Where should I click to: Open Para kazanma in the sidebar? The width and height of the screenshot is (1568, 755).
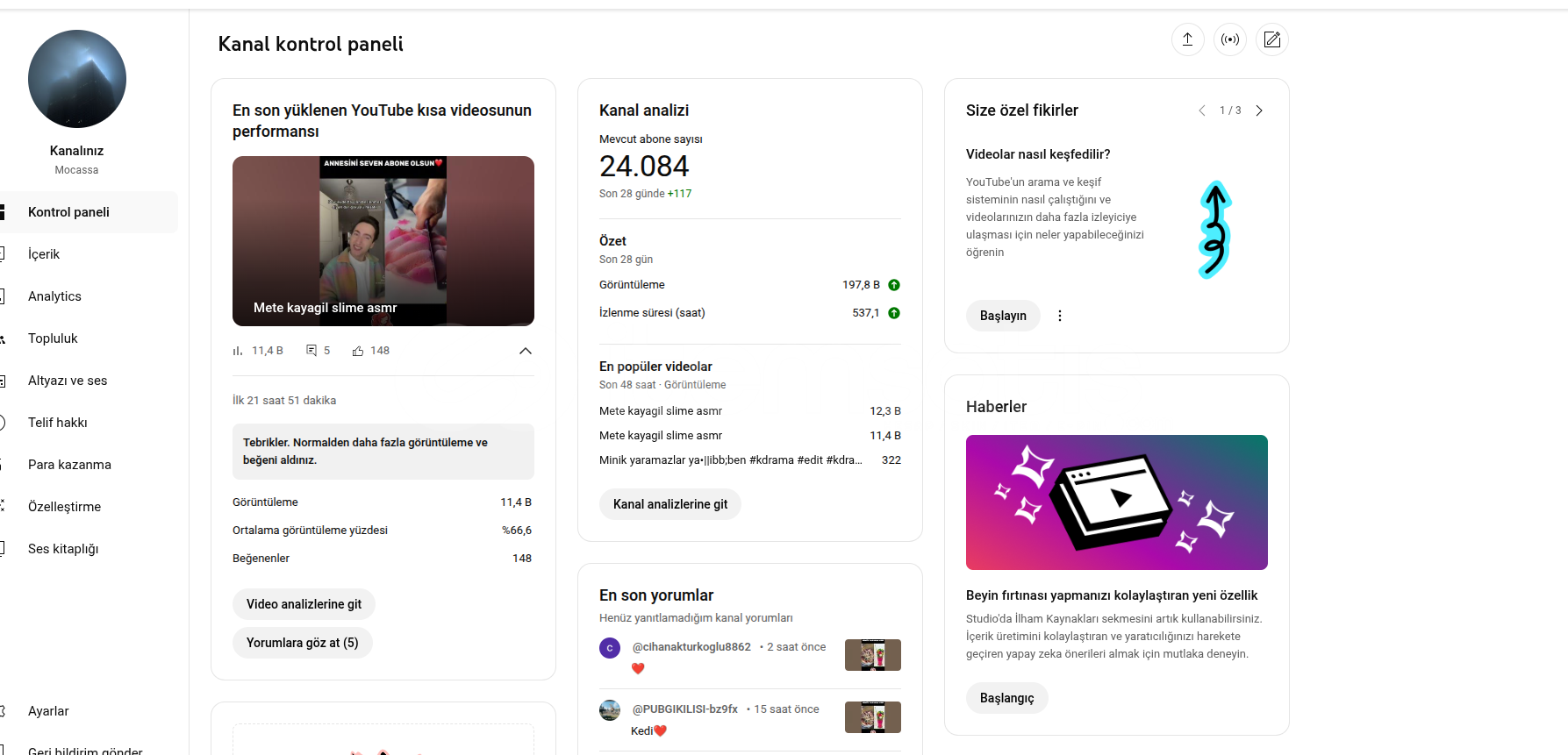click(x=89, y=465)
